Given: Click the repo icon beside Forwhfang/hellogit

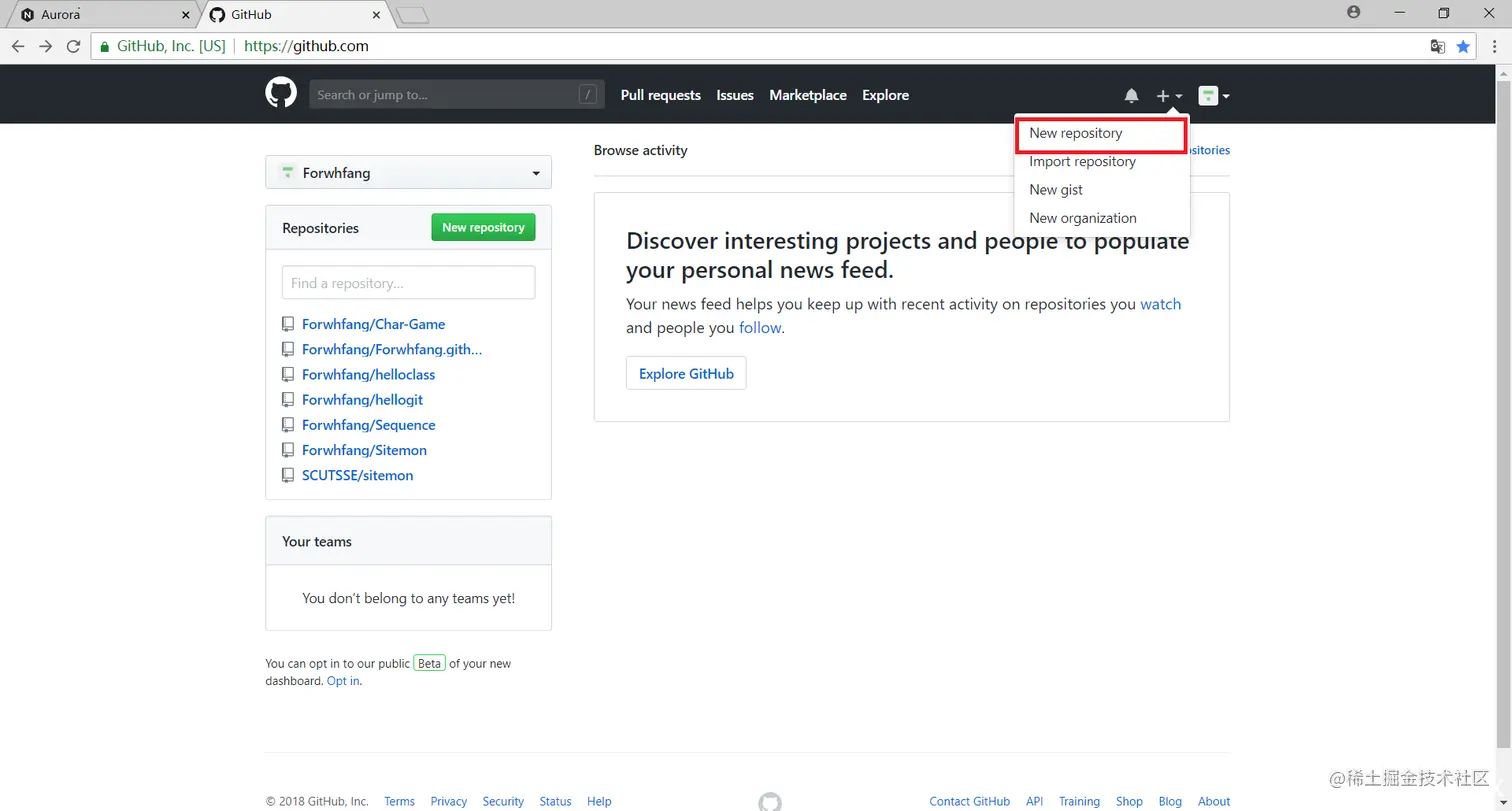Looking at the screenshot, I should click(x=288, y=399).
